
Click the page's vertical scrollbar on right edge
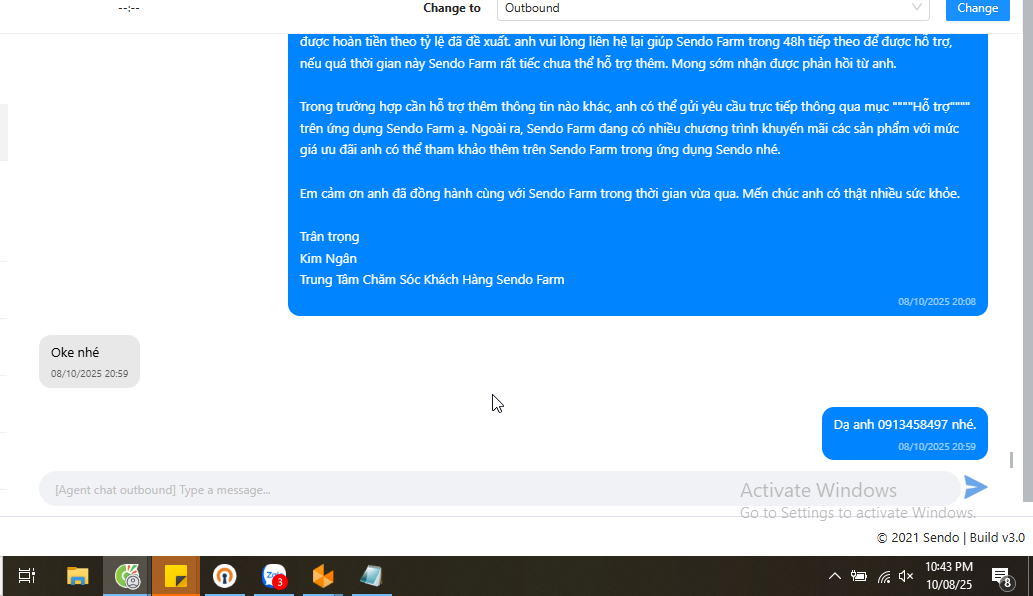click(1028, 250)
